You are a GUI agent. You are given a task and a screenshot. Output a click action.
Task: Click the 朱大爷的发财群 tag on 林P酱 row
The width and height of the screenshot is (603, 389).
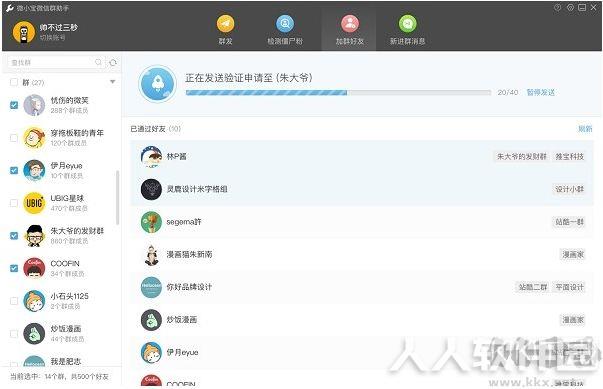pos(522,156)
